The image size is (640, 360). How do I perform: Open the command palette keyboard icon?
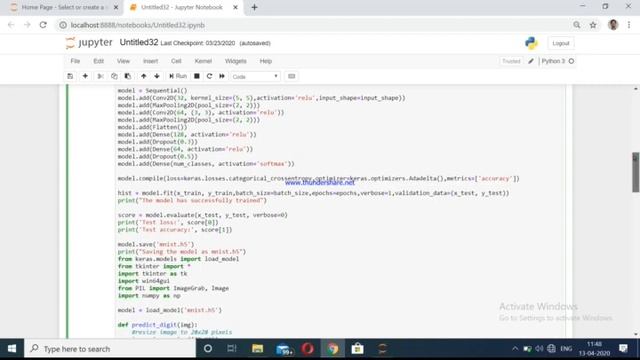291,76
